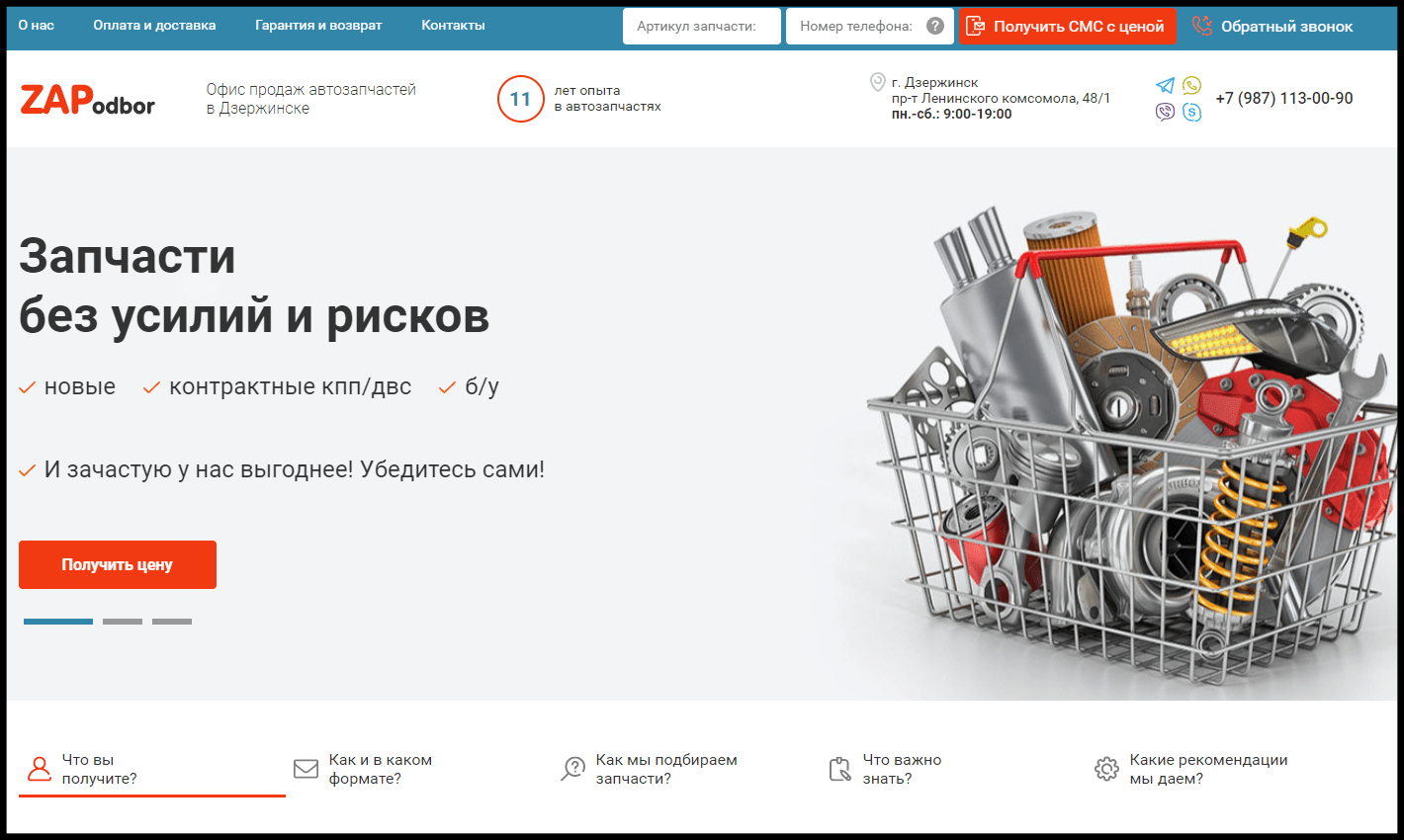This screenshot has width=1404, height=840.
Task: Open the Telegram messenger icon
Action: tap(1165, 86)
